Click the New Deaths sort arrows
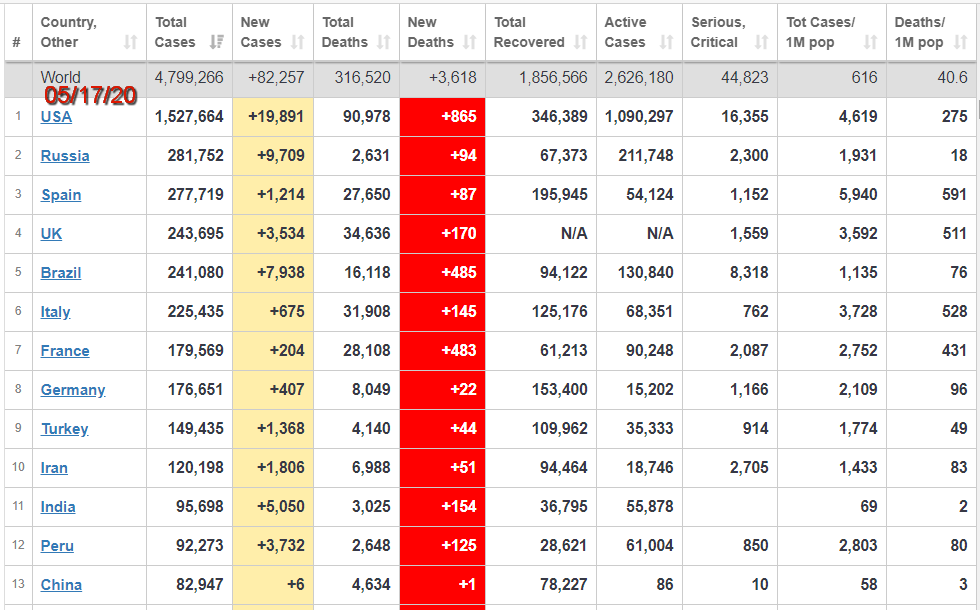This screenshot has height=610, width=980. 470,42
